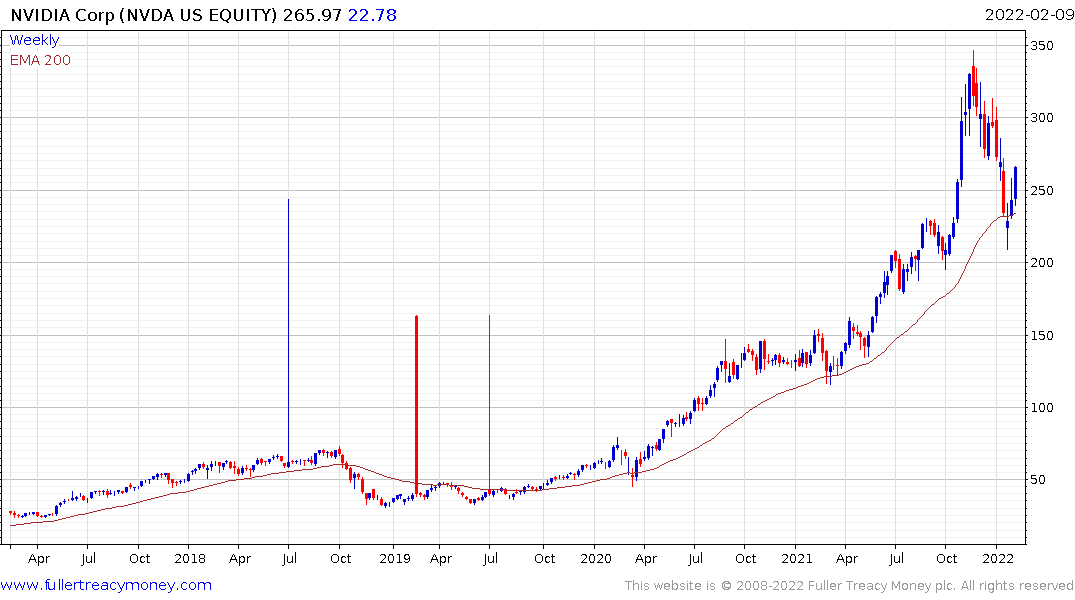Click the 300 price axis label
The height and width of the screenshot is (600, 1075).
click(x=1042, y=118)
